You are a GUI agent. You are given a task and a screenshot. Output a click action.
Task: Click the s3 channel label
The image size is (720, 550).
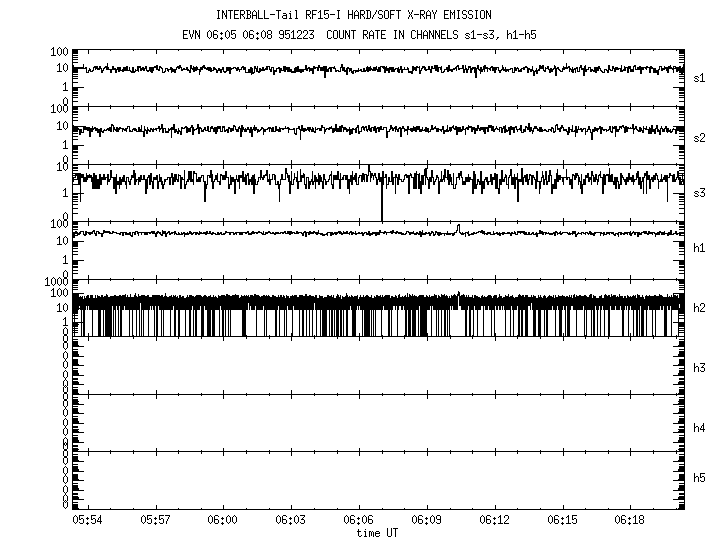(699, 191)
